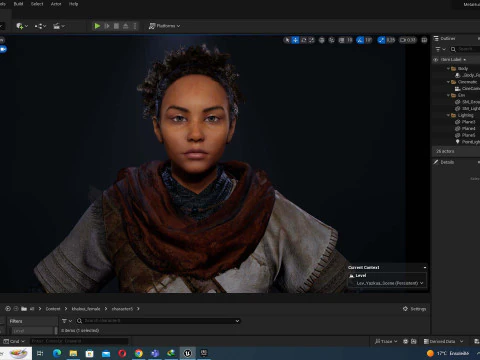The image size is (480, 360).
Task: Open the Help menu
Action: pyautogui.click(x=73, y=4)
